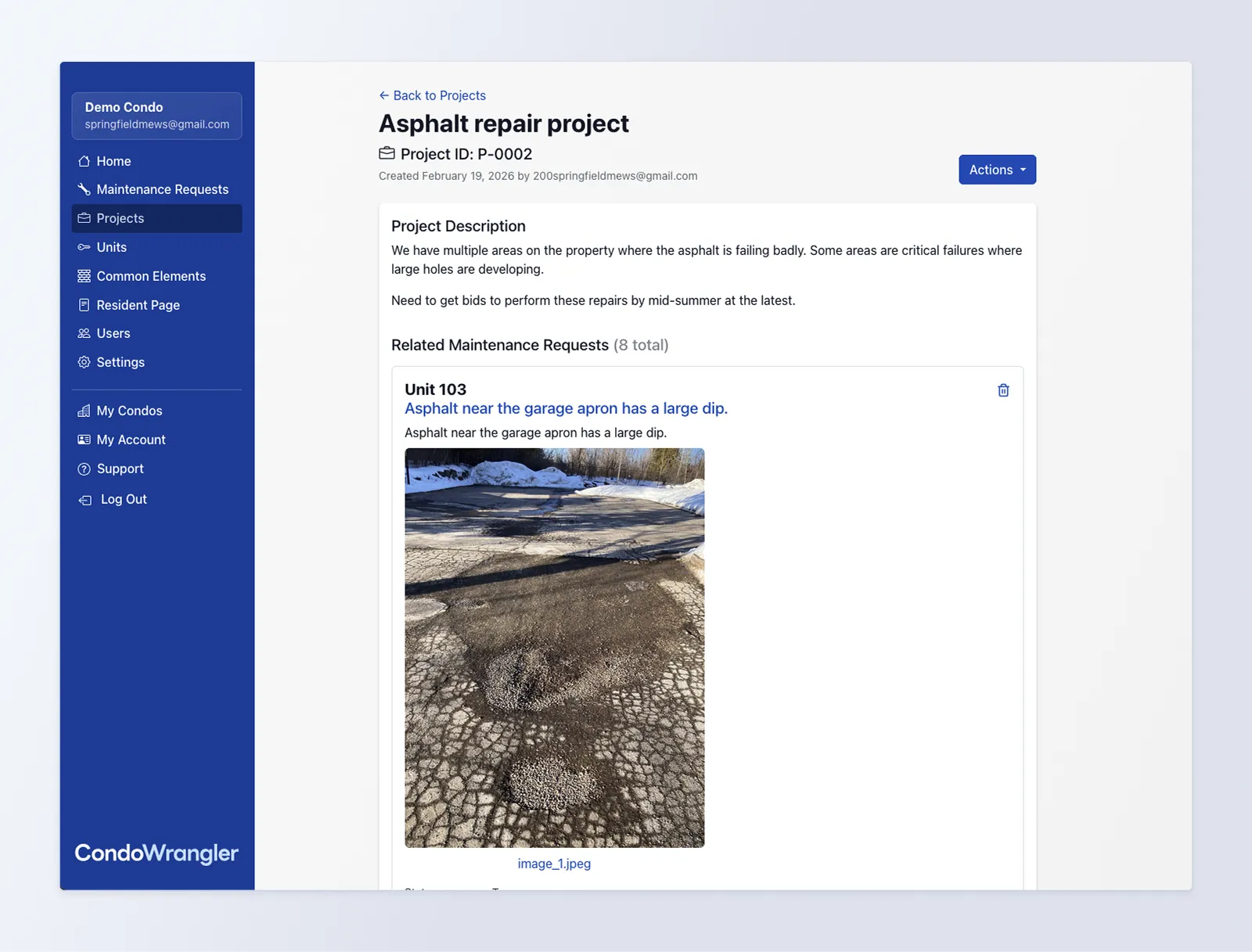
Task: Select Projects in the sidebar
Action: 156,218
